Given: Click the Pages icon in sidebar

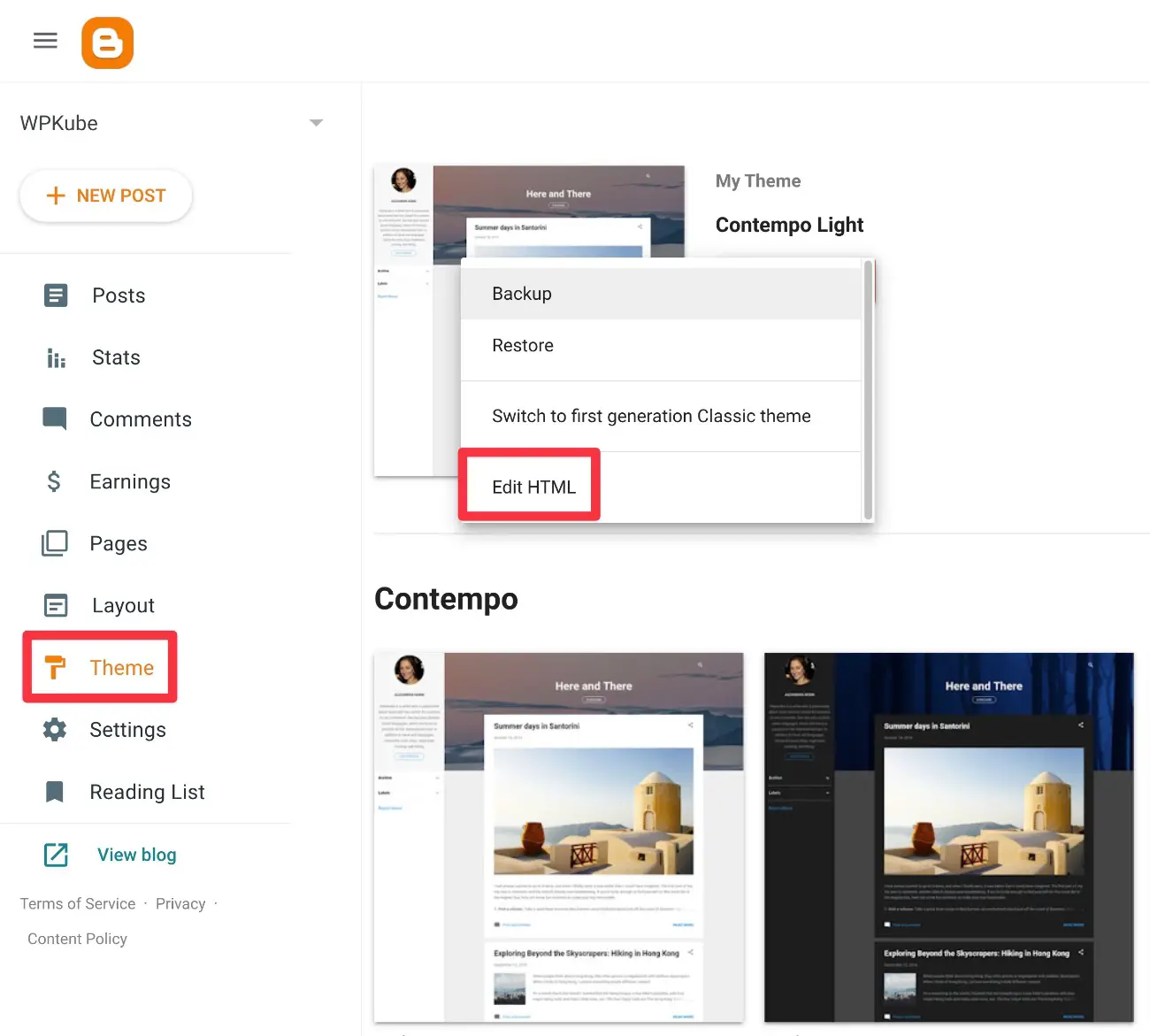Looking at the screenshot, I should 55,543.
